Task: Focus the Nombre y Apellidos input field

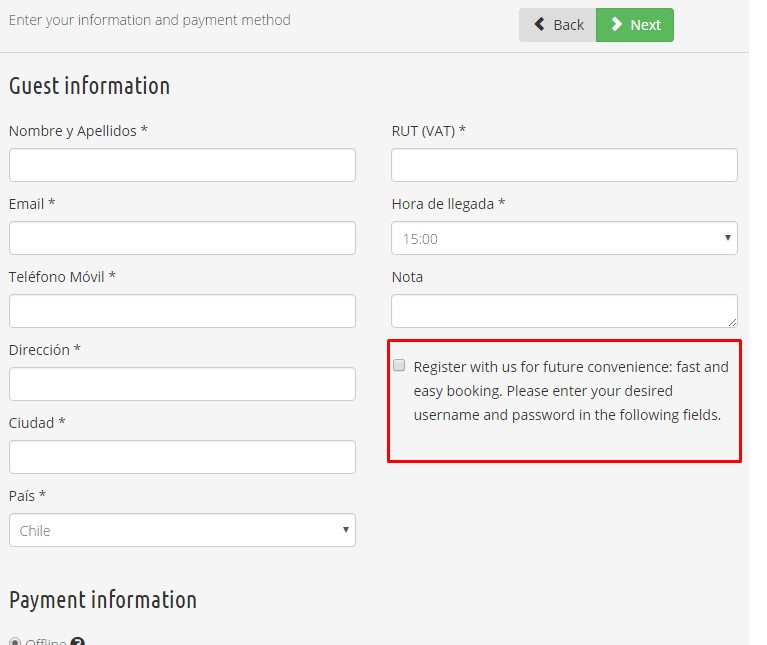Action: tap(182, 165)
